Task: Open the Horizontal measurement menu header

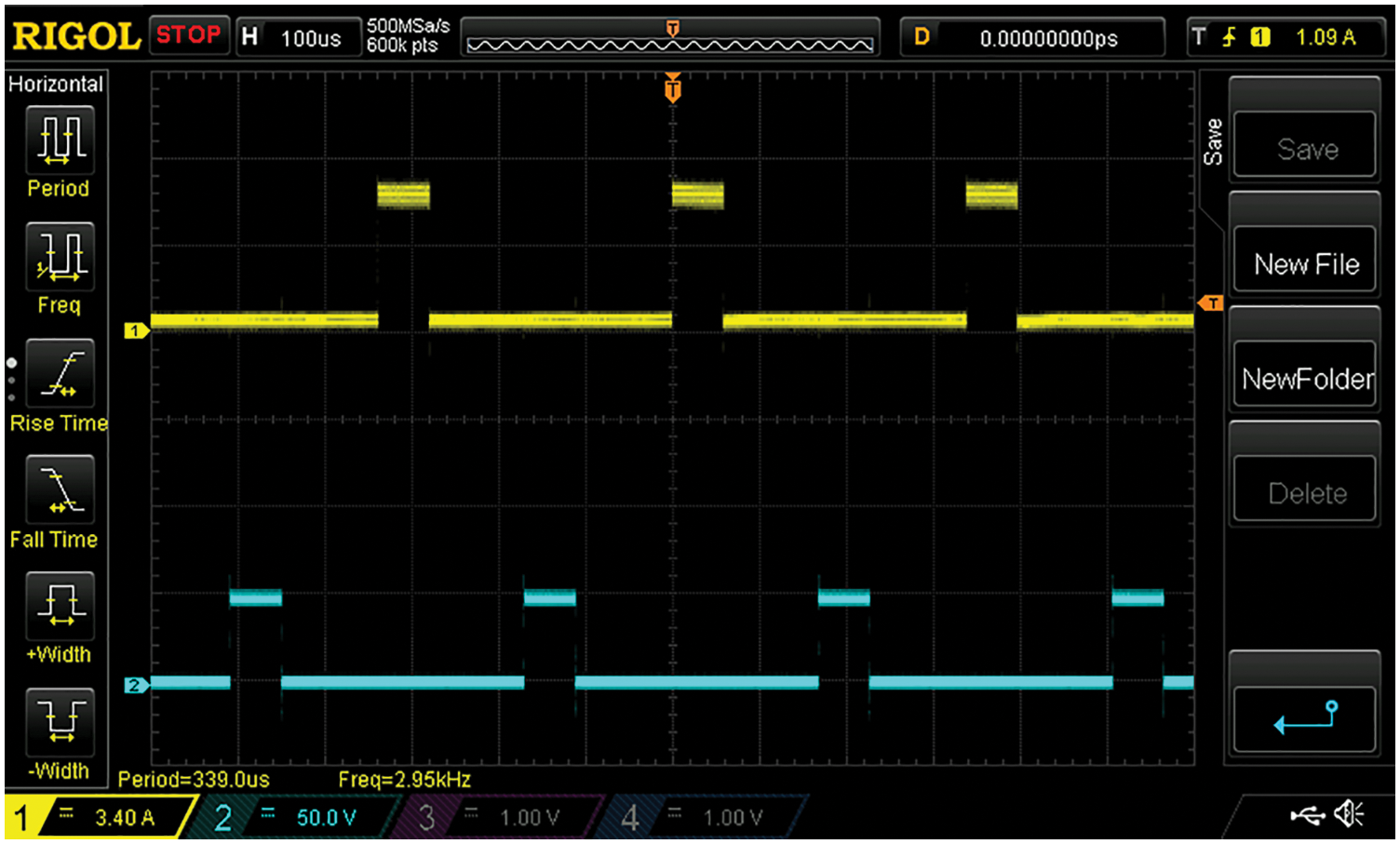Action: pyautogui.click(x=56, y=84)
